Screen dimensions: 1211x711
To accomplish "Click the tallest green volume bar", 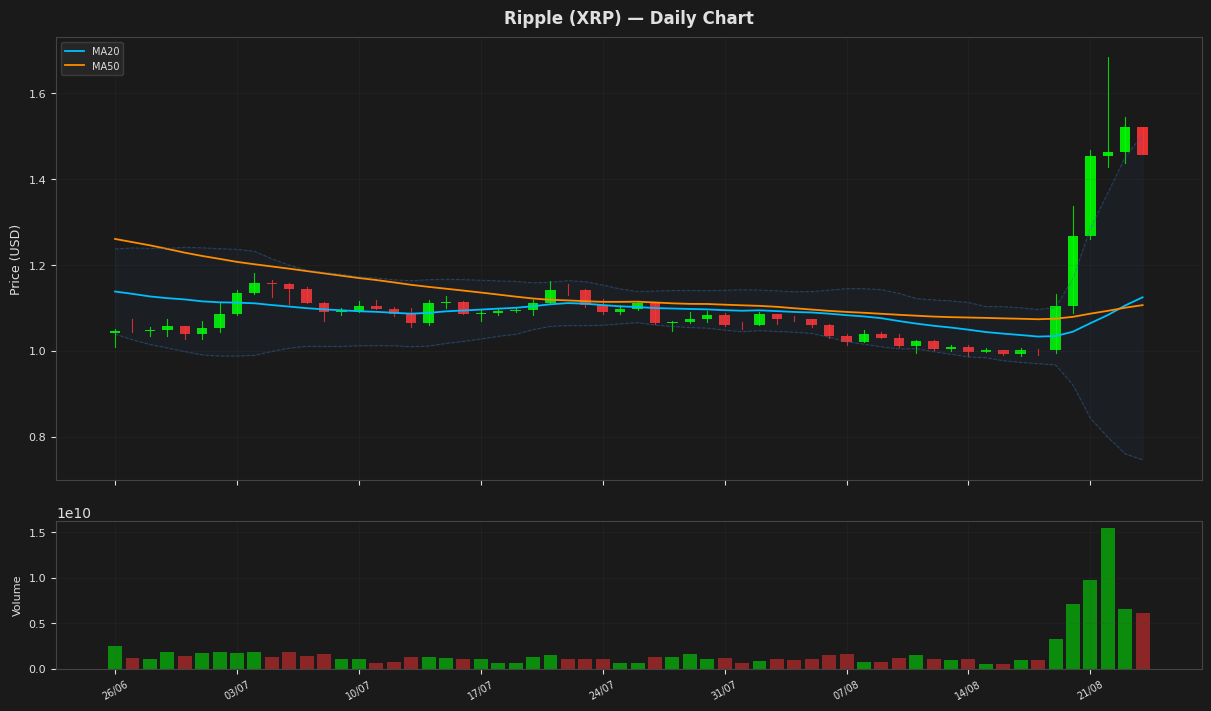I will (x=1108, y=599).
